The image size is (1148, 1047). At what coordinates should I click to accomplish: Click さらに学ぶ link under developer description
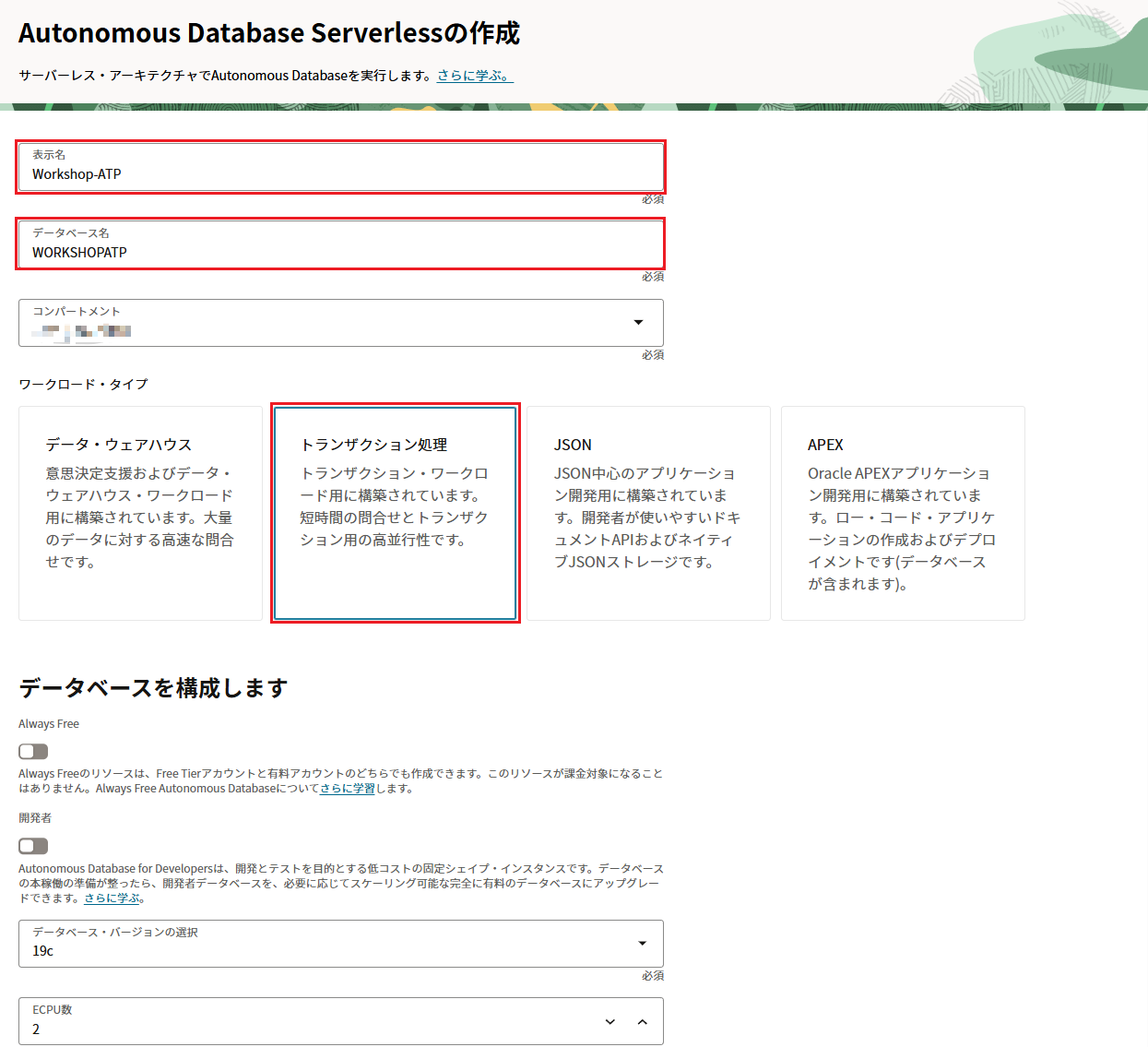[x=112, y=898]
